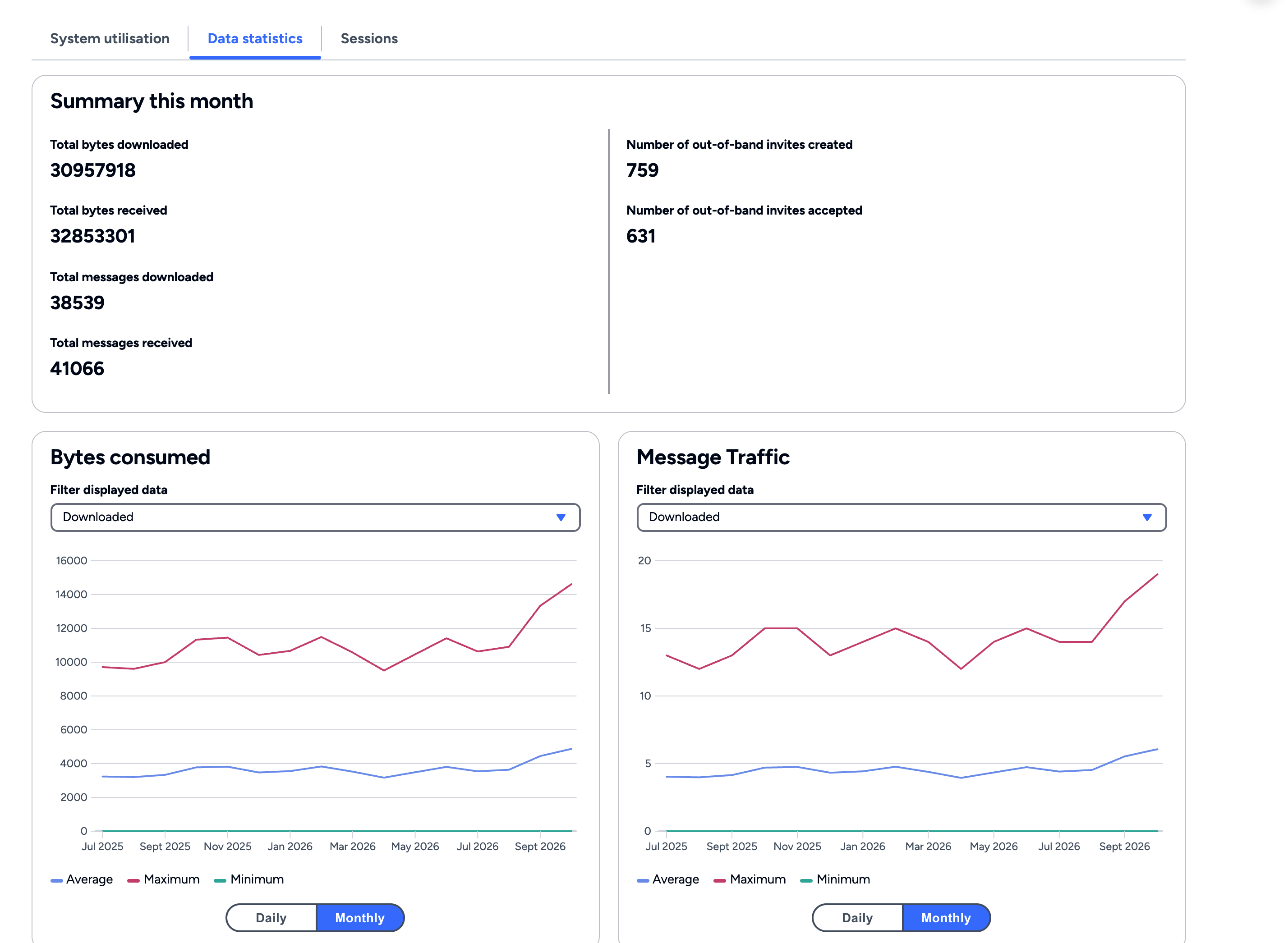Toggle Minimum series in Message Traffic legend
Image resolution: width=1288 pixels, height=943 pixels.
tap(834, 879)
